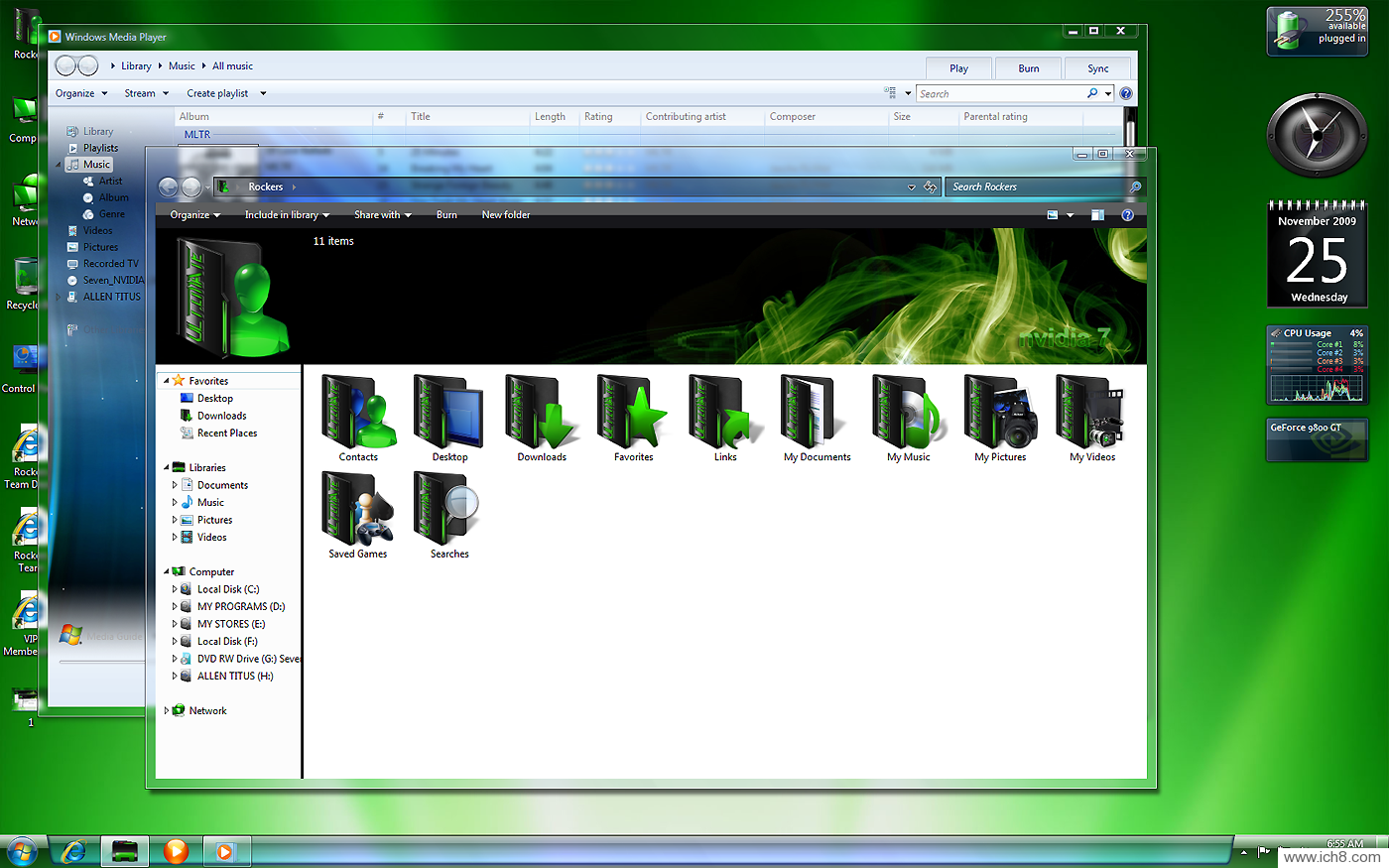
Task: Click New folder in Explorer toolbar
Action: click(x=506, y=214)
